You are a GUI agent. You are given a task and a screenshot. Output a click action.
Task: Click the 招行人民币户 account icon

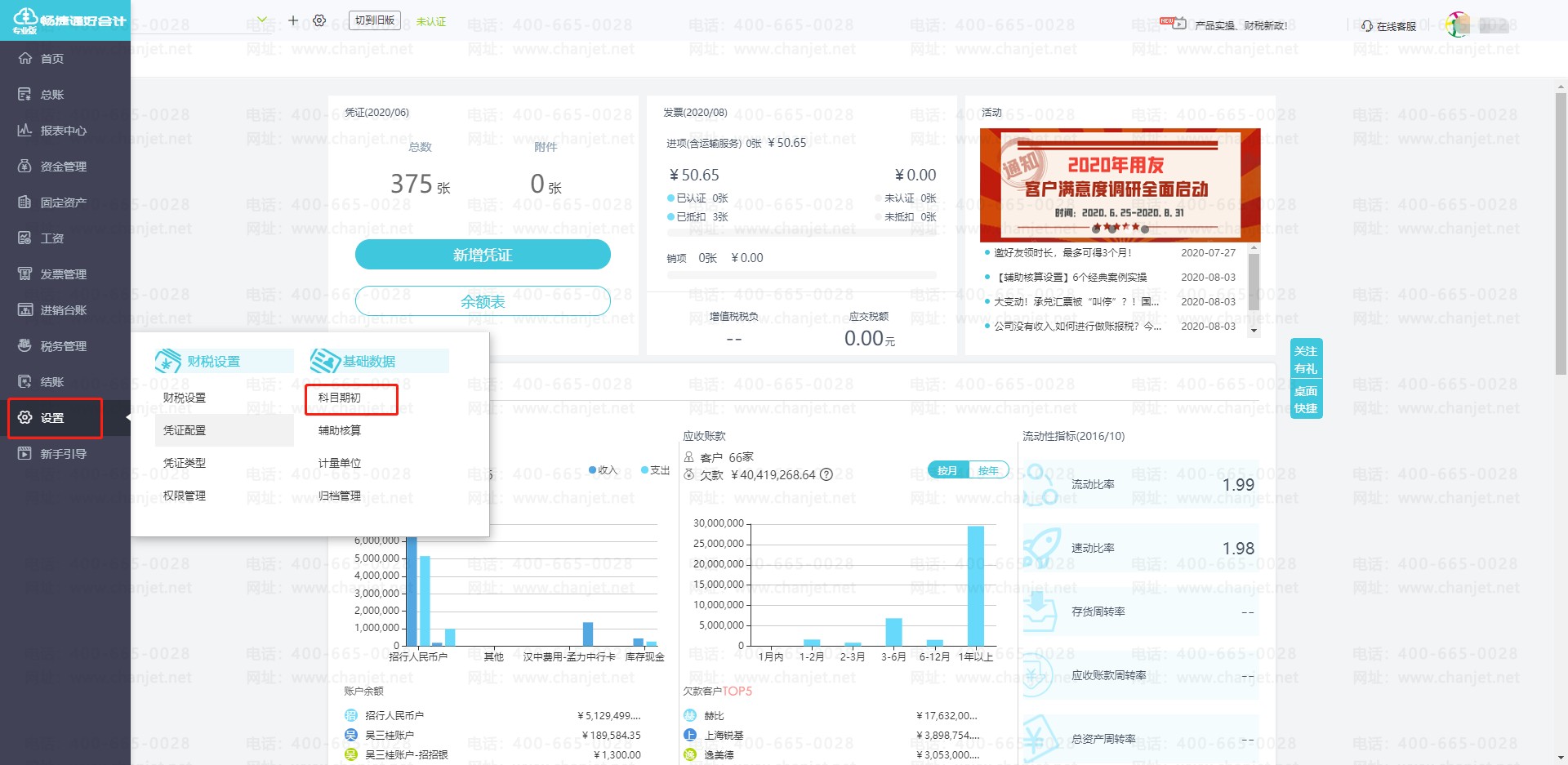[351, 715]
